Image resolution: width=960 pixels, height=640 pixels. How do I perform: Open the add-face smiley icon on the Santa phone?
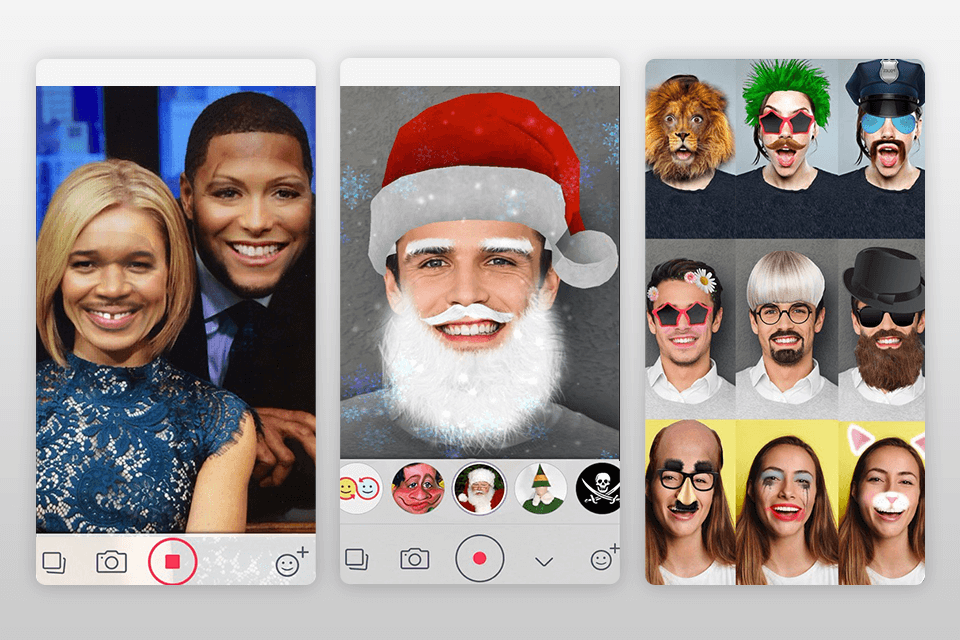[603, 558]
